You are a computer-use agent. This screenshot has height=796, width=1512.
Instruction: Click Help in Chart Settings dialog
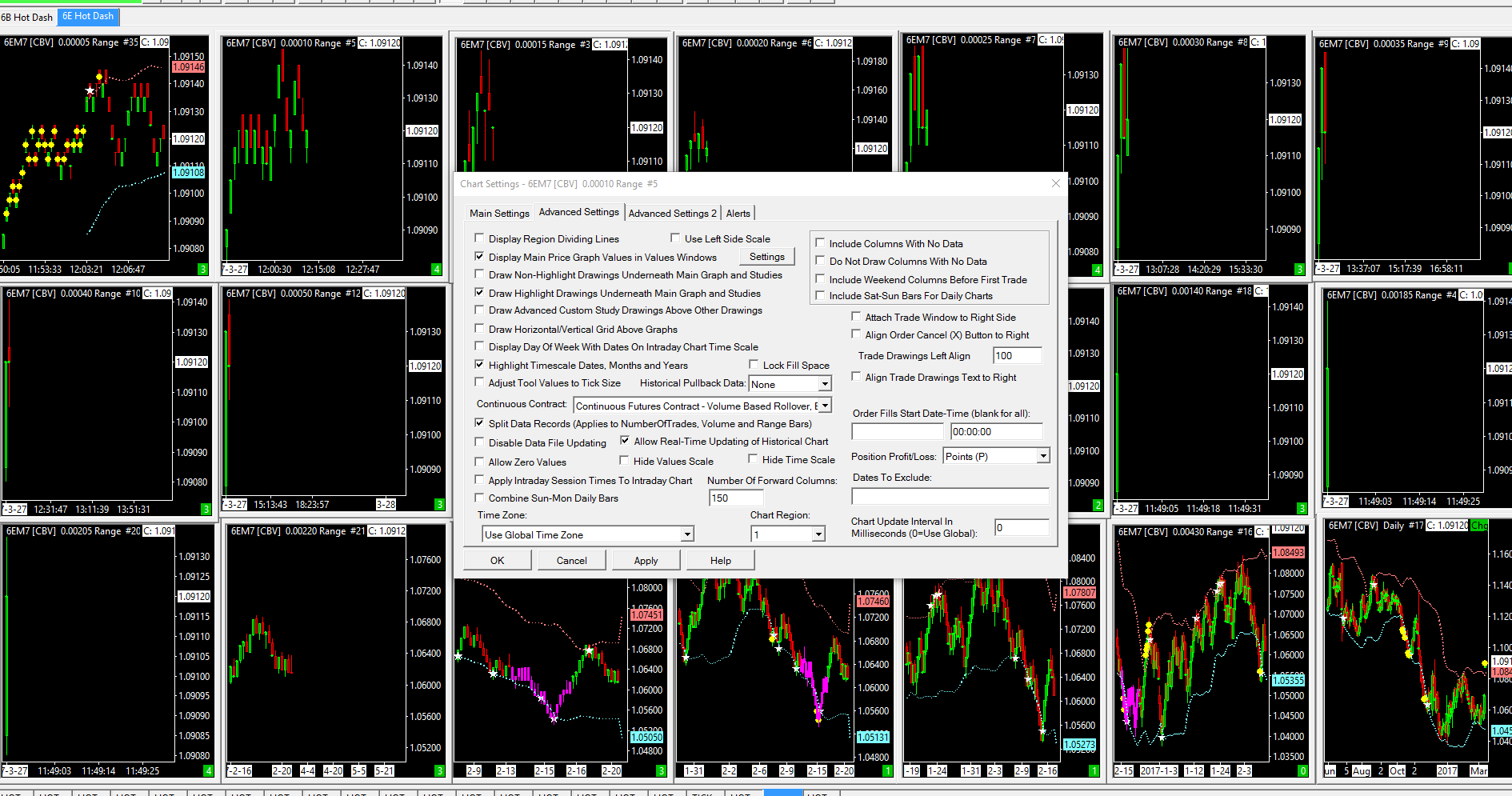coord(720,560)
